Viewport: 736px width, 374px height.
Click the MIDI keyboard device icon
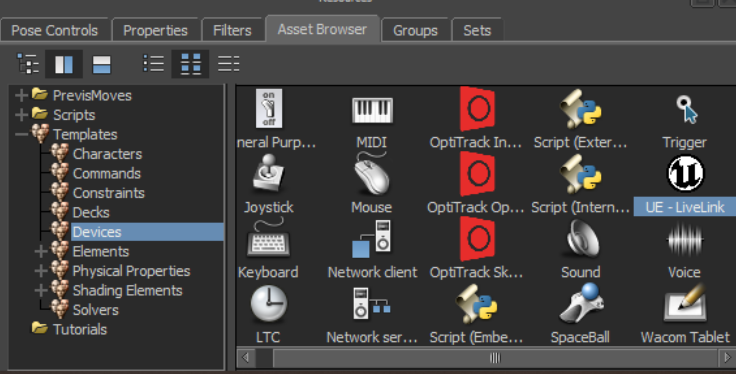pyautogui.click(x=372, y=111)
